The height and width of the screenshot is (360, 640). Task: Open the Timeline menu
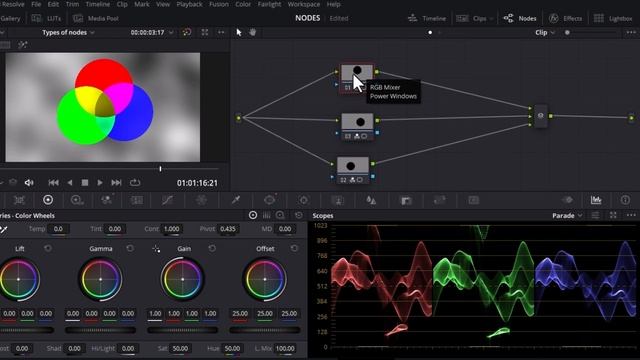[x=98, y=4]
